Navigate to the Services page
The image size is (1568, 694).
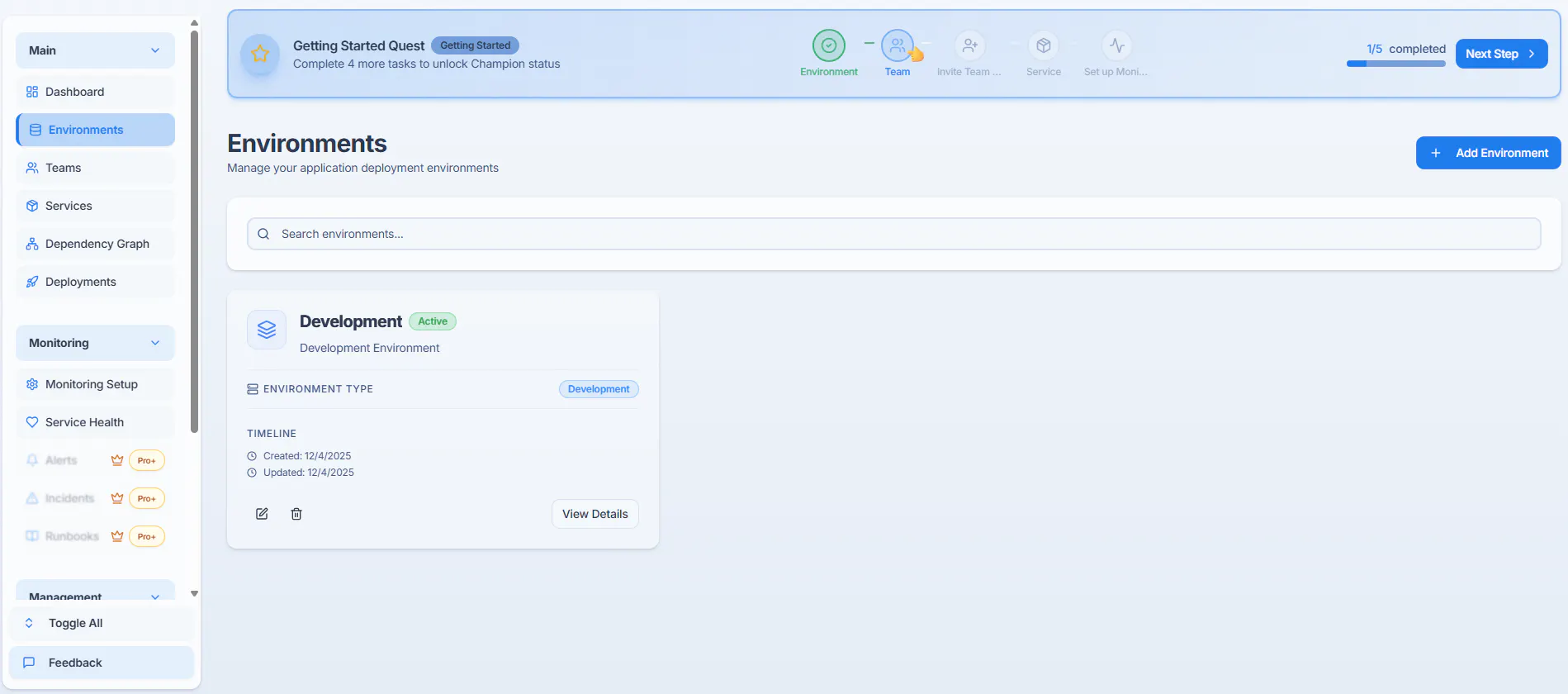pos(95,206)
